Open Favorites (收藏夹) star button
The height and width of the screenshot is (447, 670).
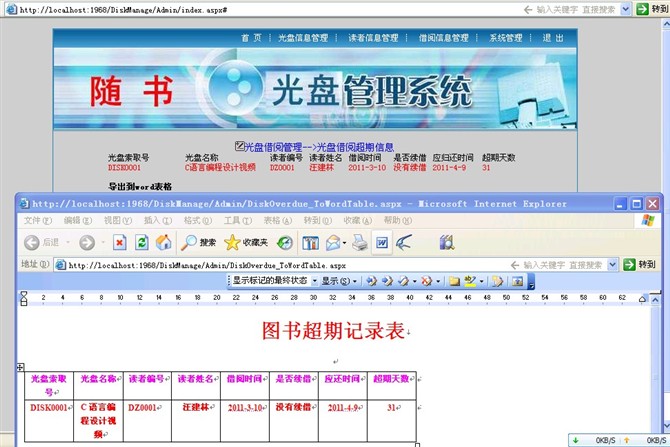[246, 242]
